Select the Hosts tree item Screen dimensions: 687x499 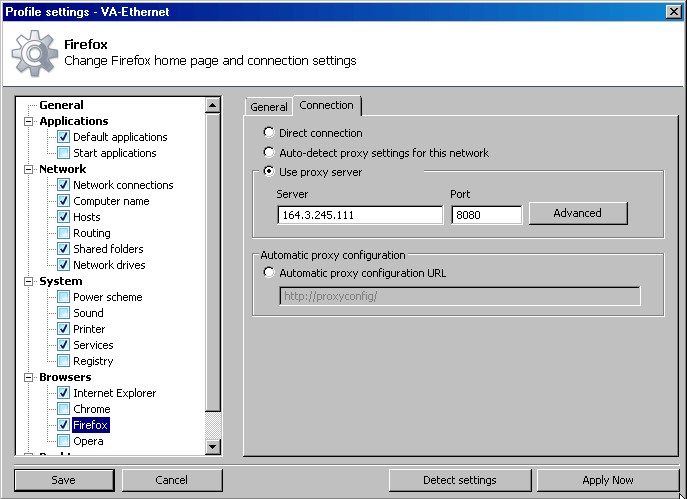point(87,217)
